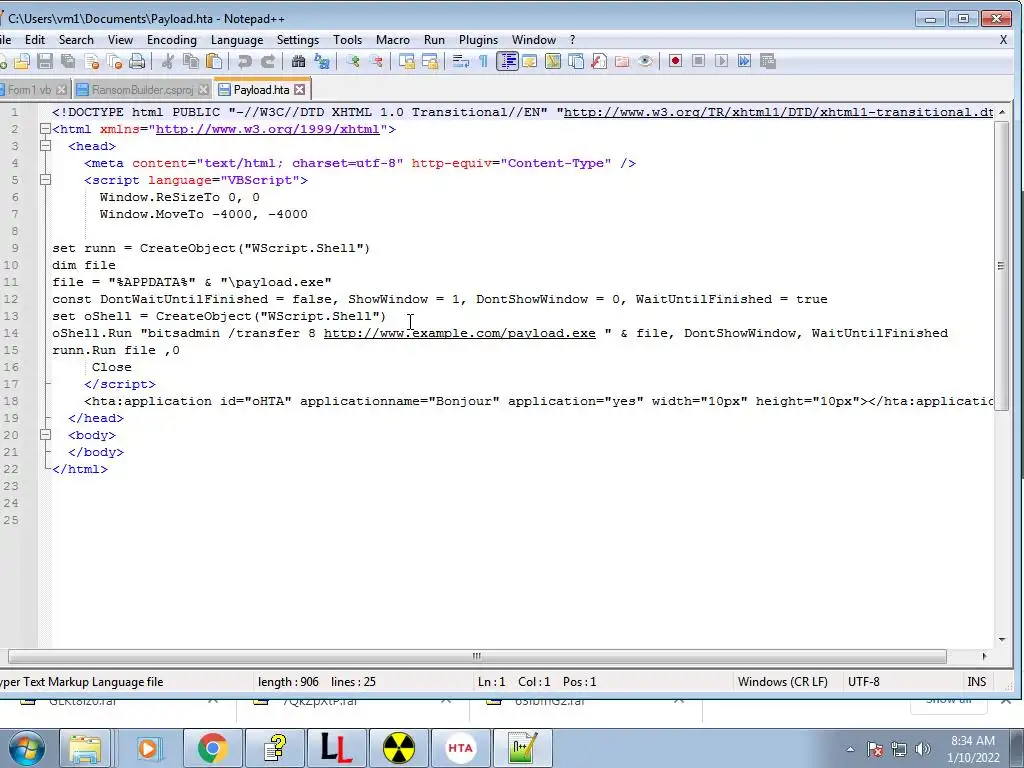This screenshot has width=1024, height=768.
Task: Click the Undo arrow icon
Action: (x=244, y=61)
